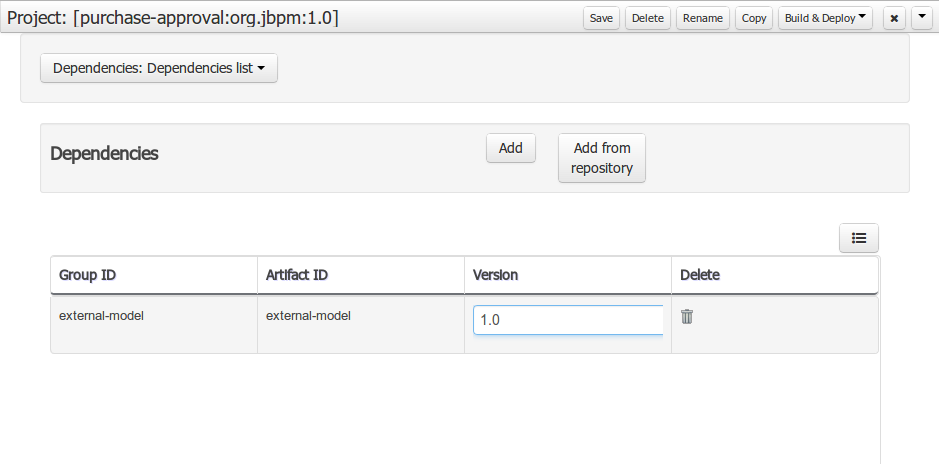This screenshot has width=939, height=464.
Task: Select the Version column header
Action: (x=495, y=275)
